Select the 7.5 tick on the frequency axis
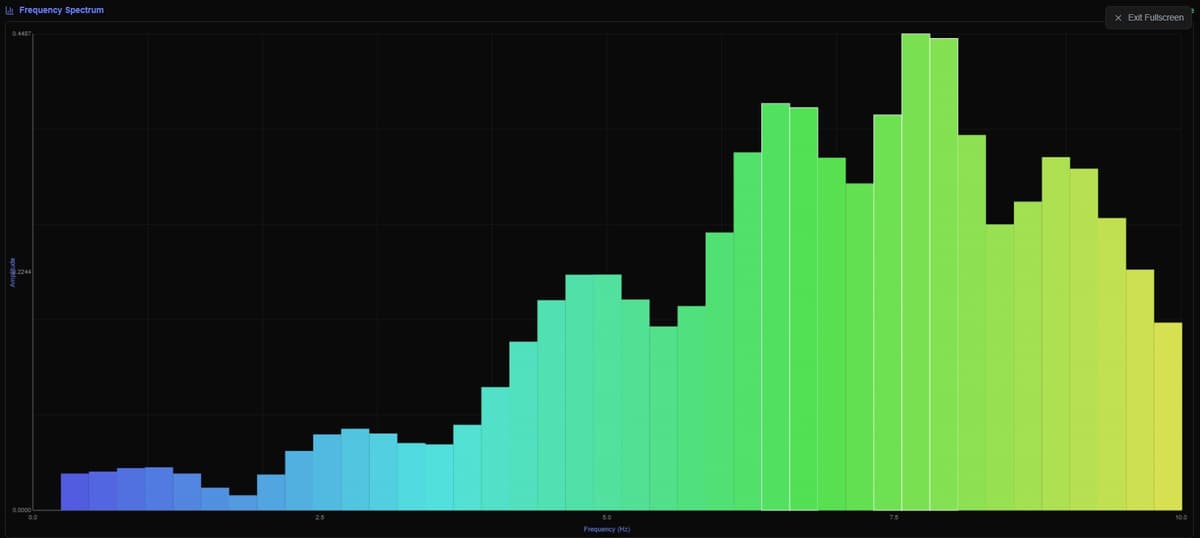Image resolution: width=1200 pixels, height=538 pixels. point(894,517)
